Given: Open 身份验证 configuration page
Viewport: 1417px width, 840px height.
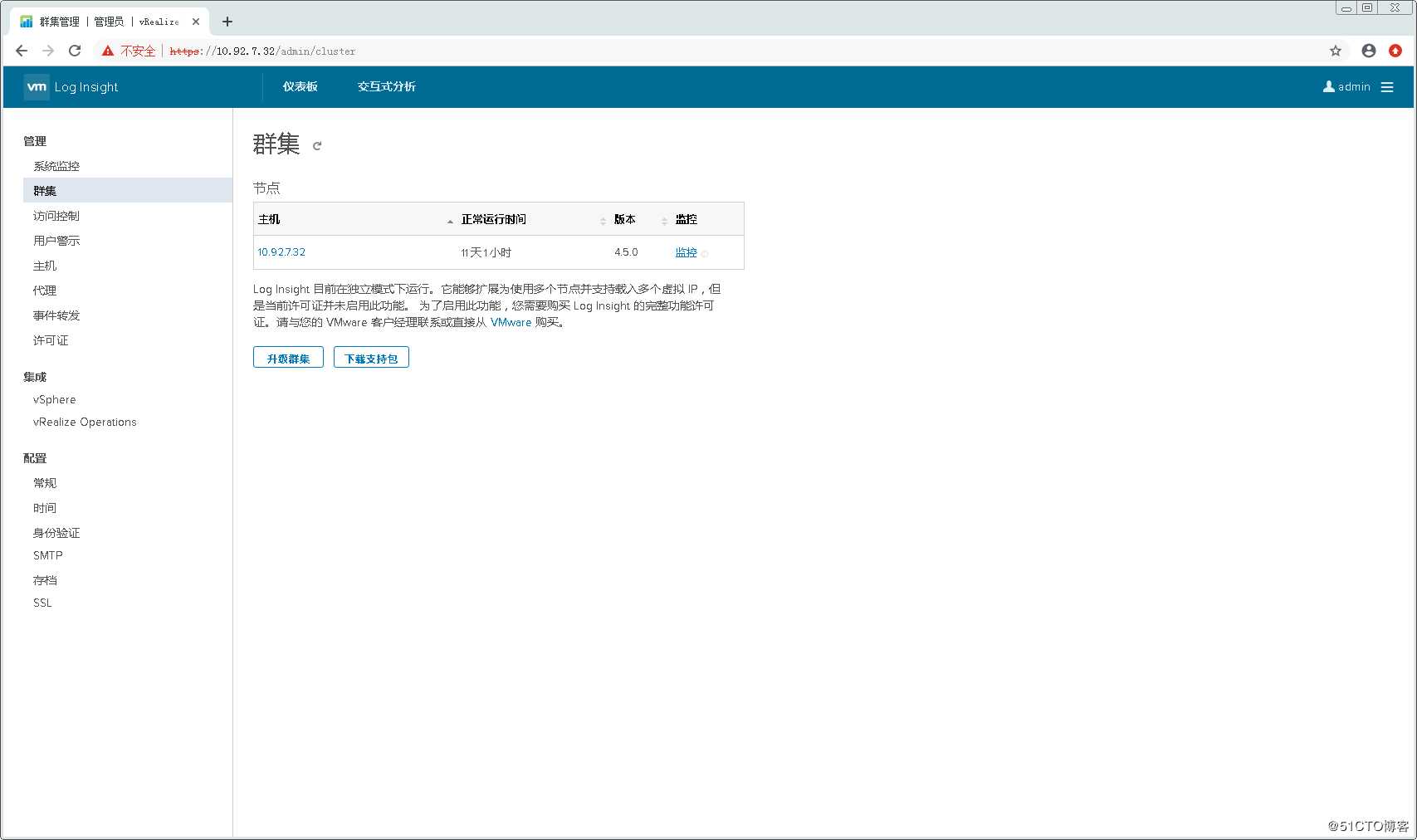Looking at the screenshot, I should (56, 533).
